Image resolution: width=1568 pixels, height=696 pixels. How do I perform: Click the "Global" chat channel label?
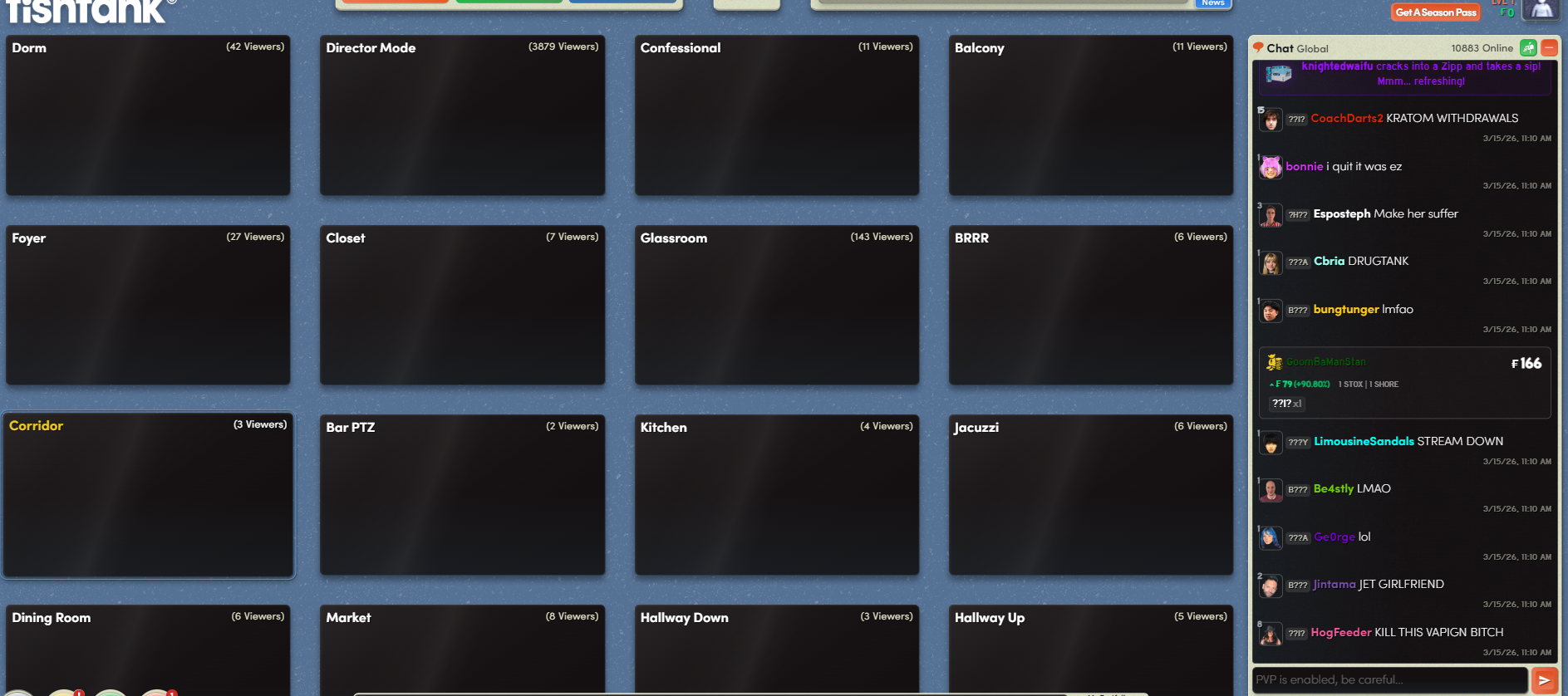click(x=1312, y=49)
